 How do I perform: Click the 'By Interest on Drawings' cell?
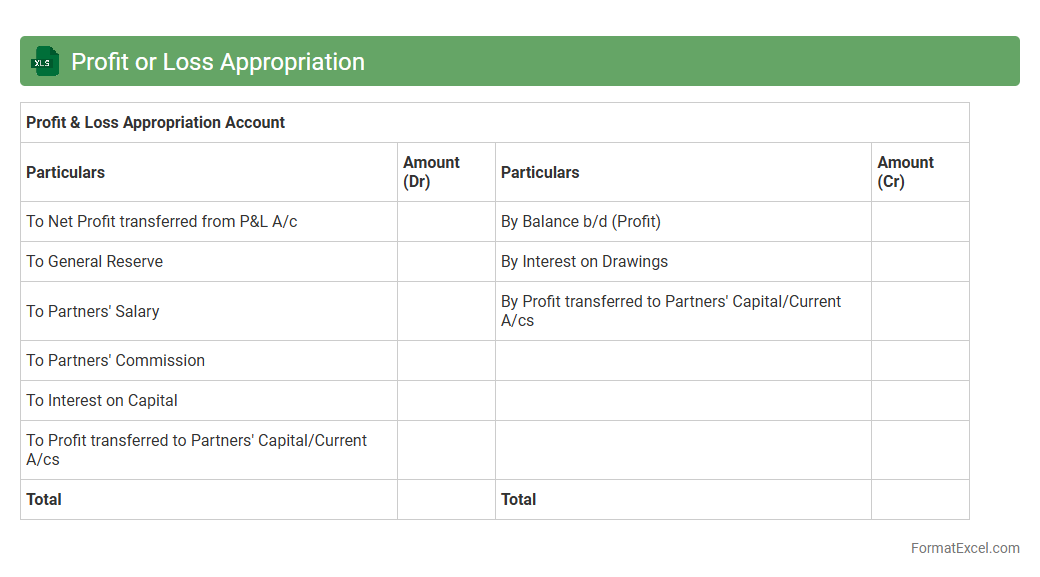584,262
